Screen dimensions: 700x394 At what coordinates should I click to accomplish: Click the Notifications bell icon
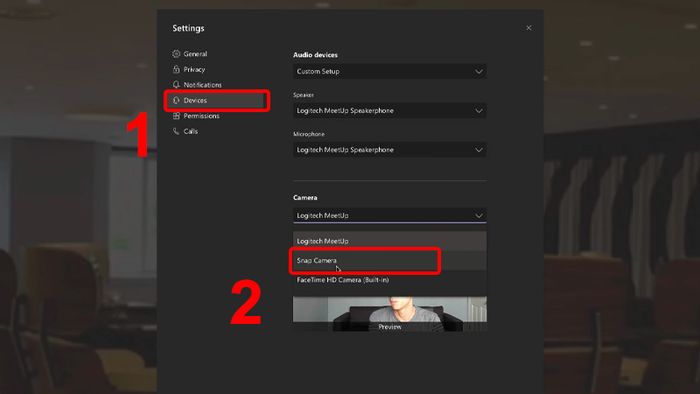[176, 85]
